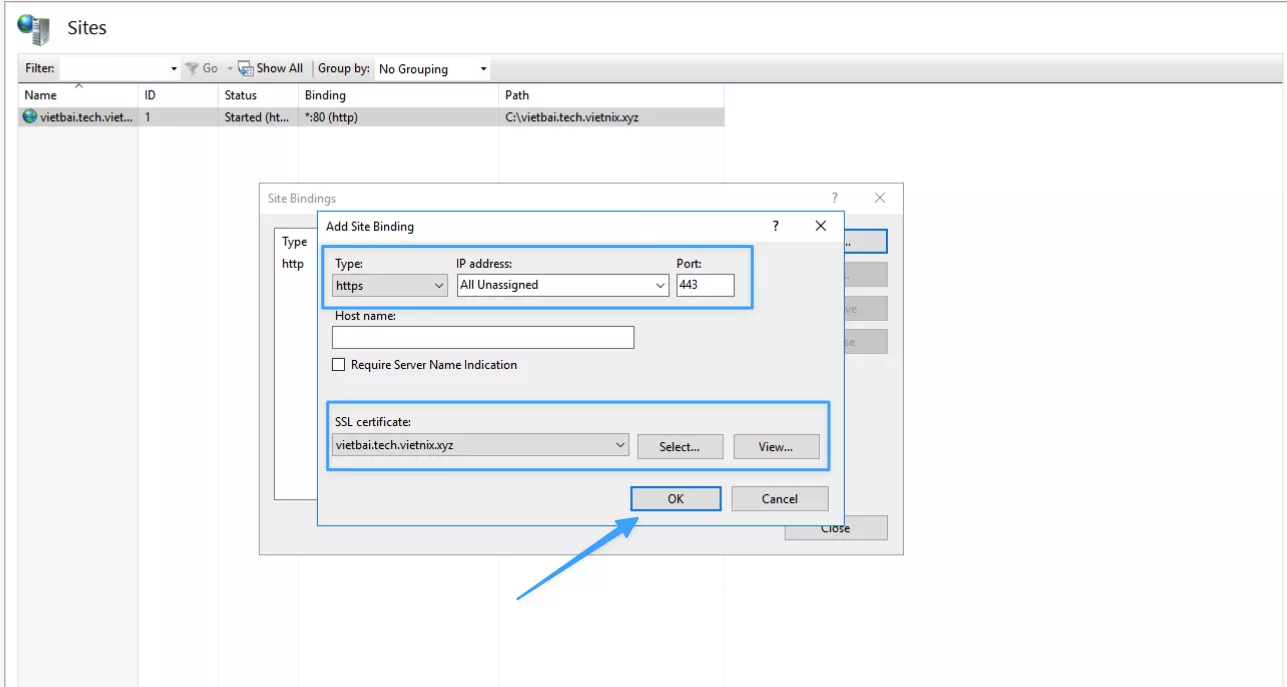Screen dimensions: 1287x687
Task: Close the Site Bindings window with X
Action: [x=879, y=198]
